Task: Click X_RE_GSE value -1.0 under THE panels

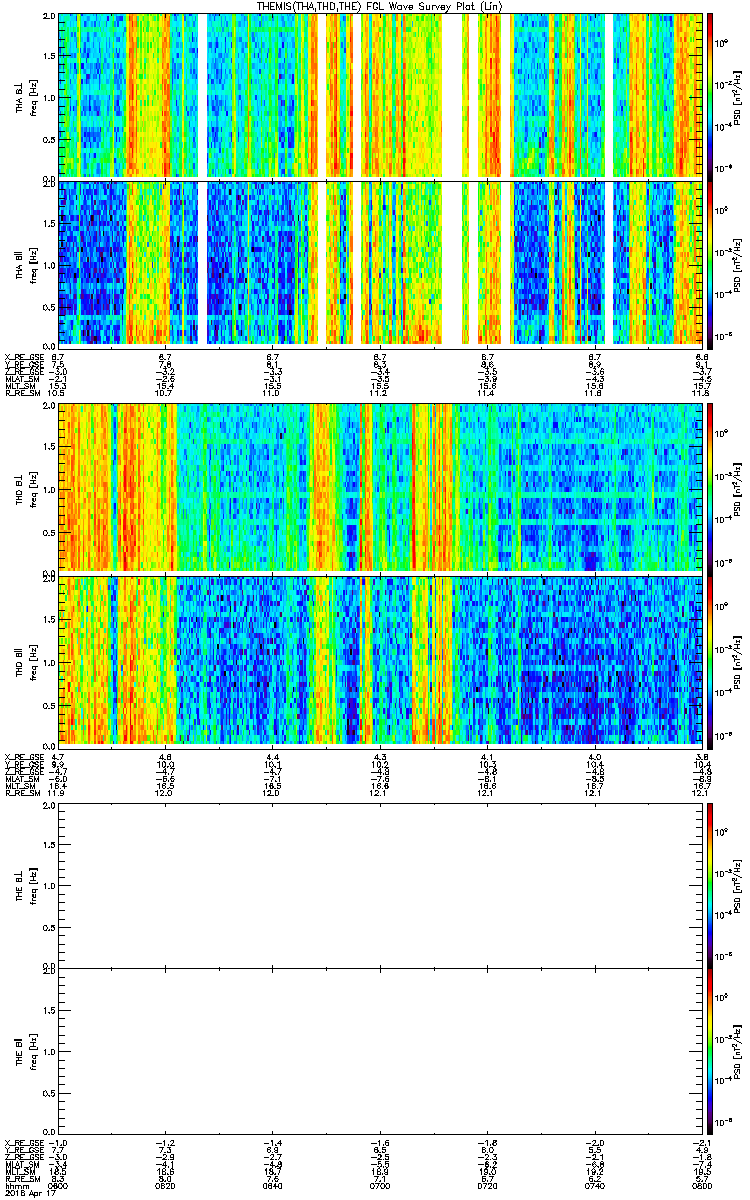Action: click(57, 1142)
